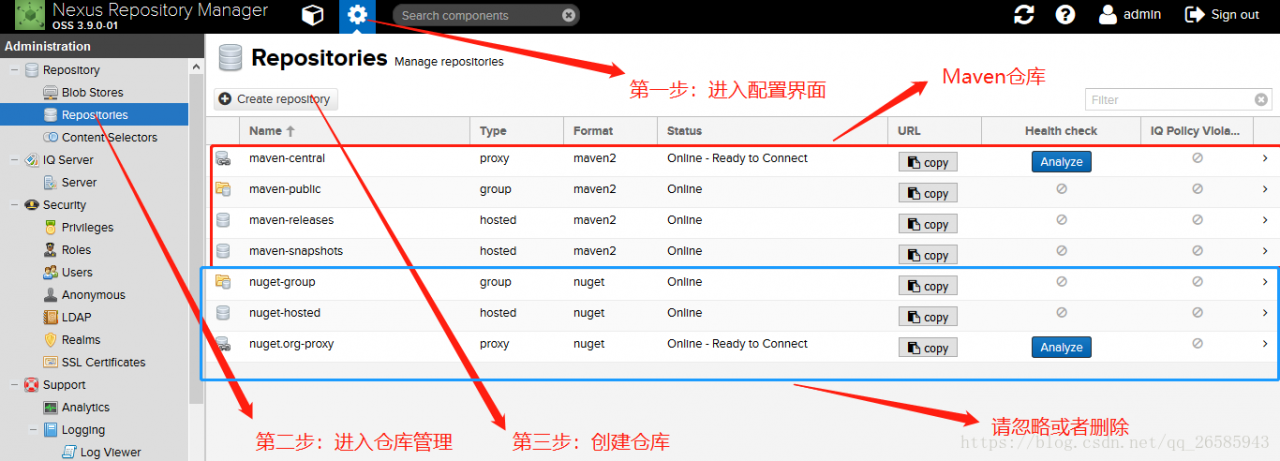Collapse the Logging tree node
The image size is (1280, 461).
pyautogui.click(x=35, y=430)
